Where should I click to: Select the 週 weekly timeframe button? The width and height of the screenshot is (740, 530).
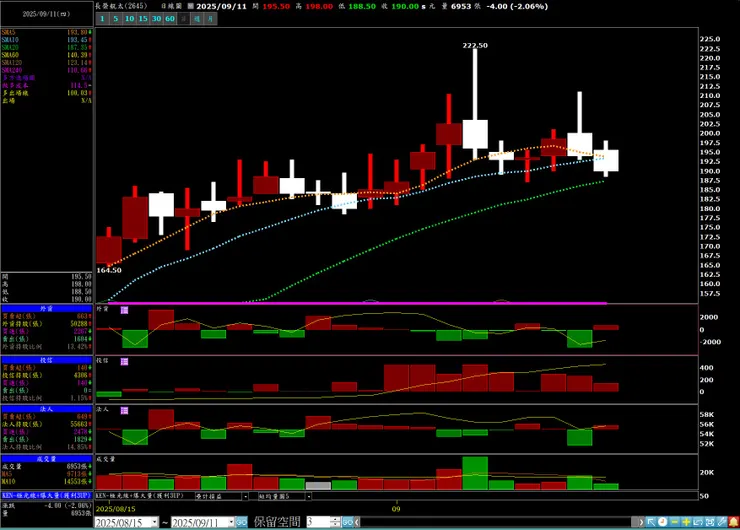(x=197, y=19)
